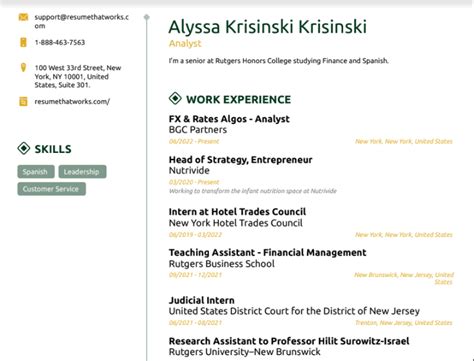The height and width of the screenshot is (361, 474).
Task: Click the New York Hotel Trades Council employer
Action: [x=236, y=223]
